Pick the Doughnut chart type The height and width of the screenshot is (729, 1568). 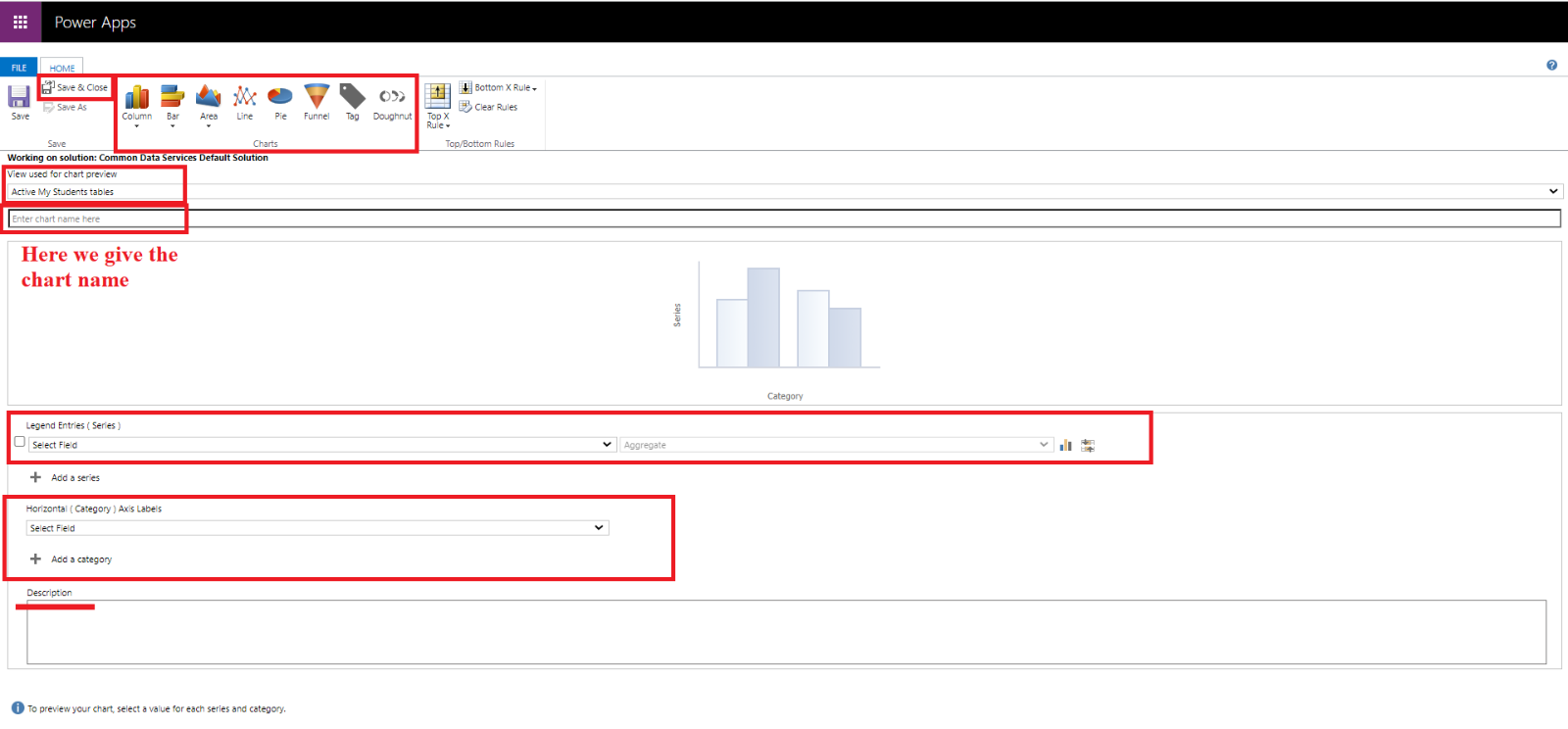click(392, 97)
